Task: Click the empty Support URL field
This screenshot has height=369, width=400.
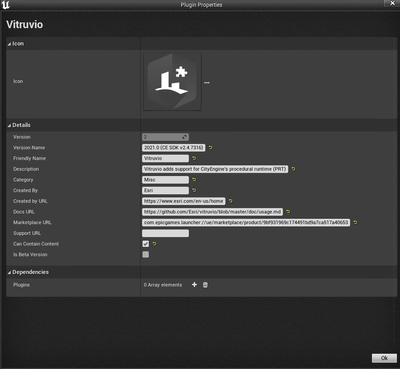Action: click(x=165, y=233)
